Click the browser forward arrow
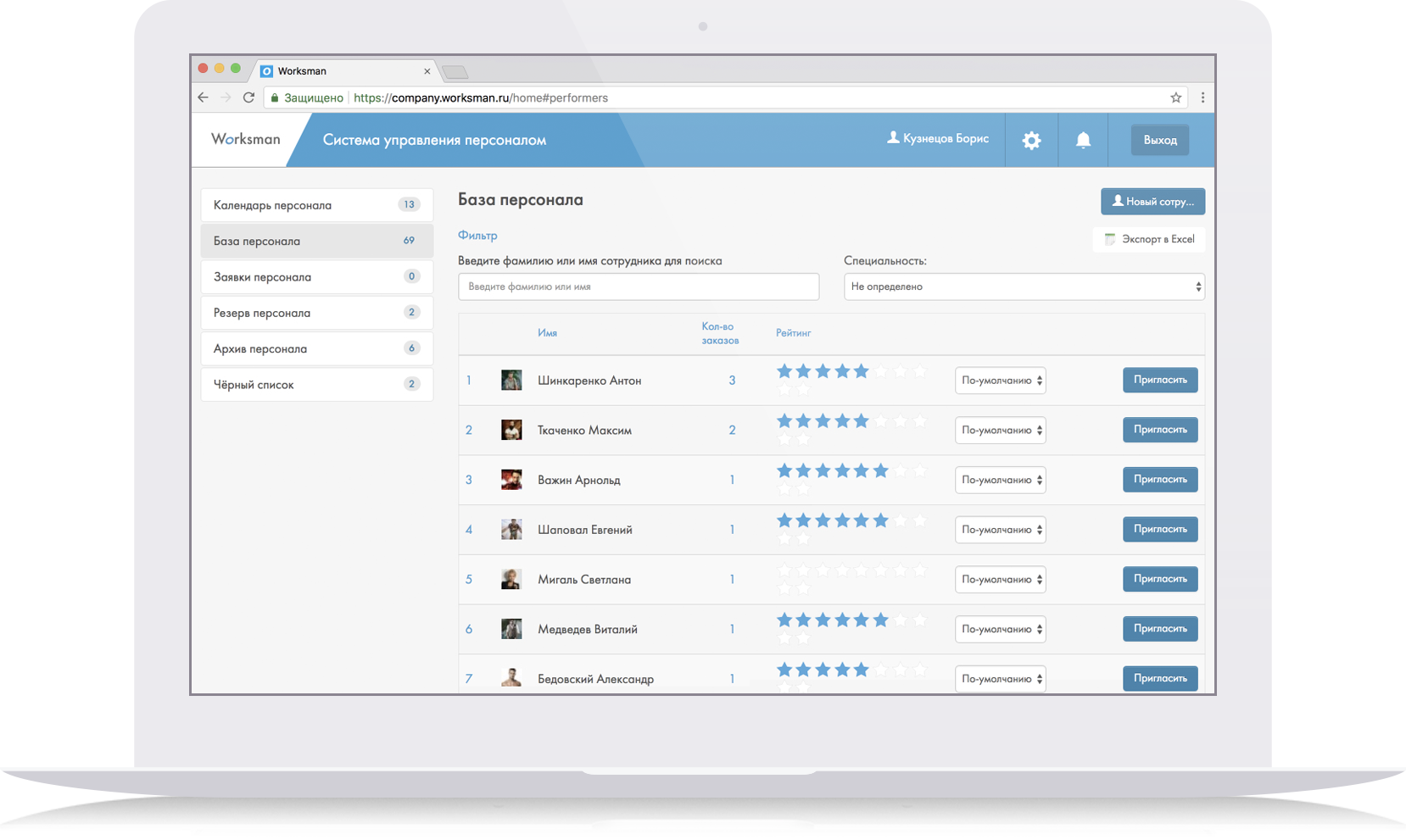The width and height of the screenshot is (1406, 840). (x=226, y=97)
